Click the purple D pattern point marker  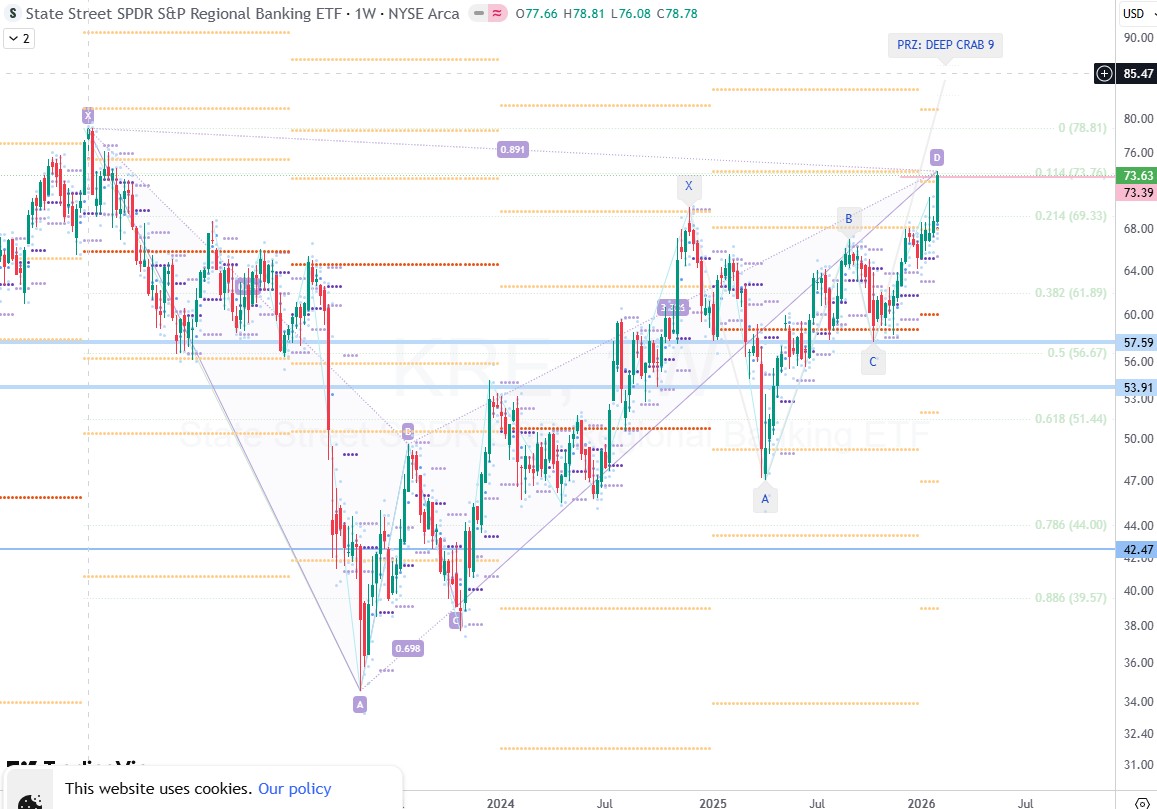pos(937,157)
